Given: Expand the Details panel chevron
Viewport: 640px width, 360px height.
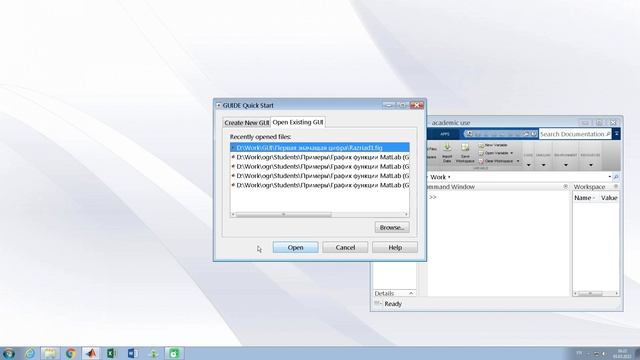Looking at the screenshot, I should (x=411, y=293).
